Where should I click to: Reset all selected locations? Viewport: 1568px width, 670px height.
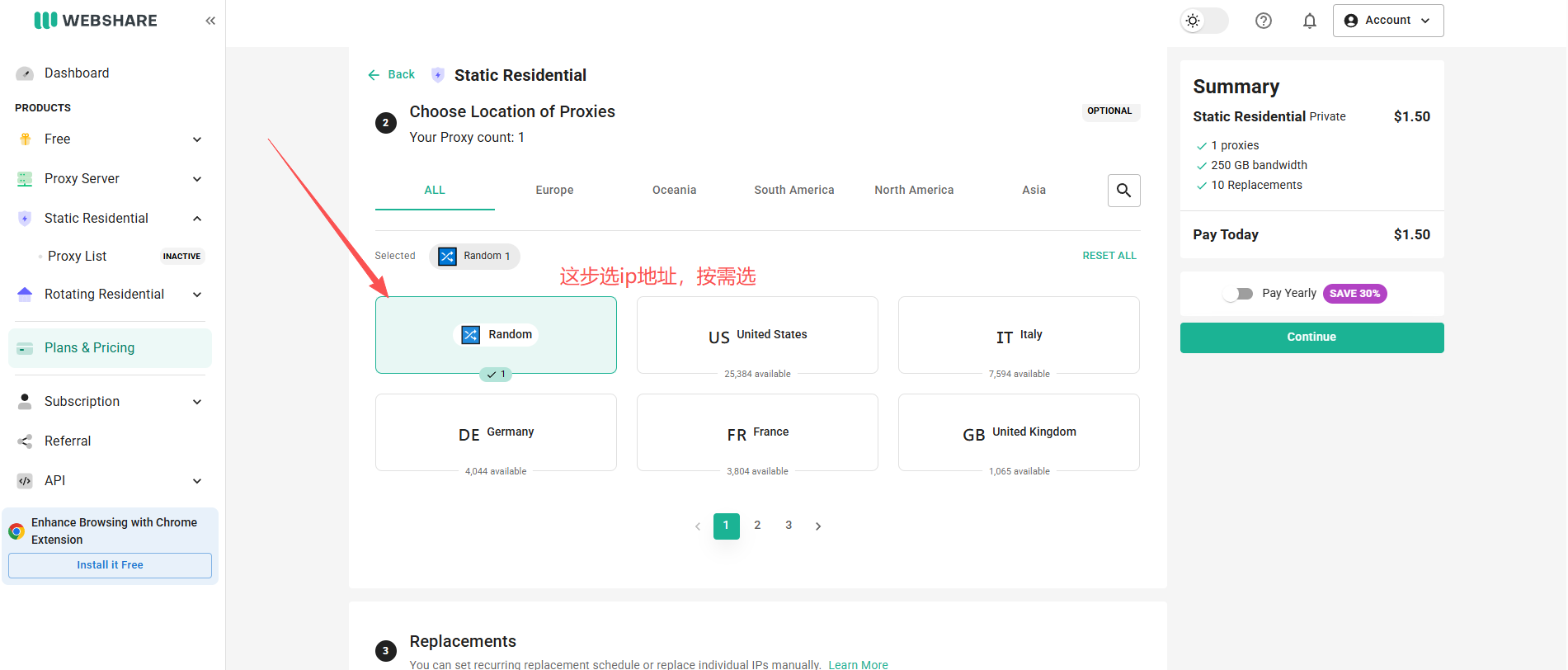pos(1109,256)
